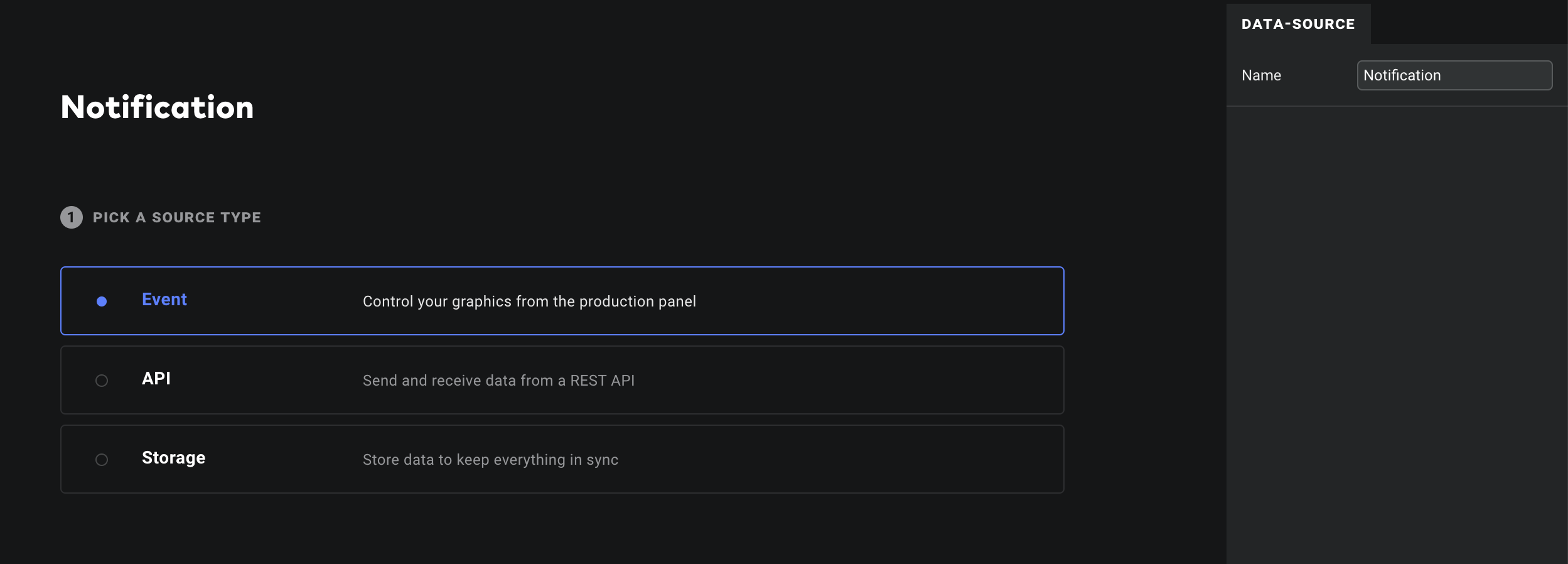Click the Notification page heading
This screenshot has width=1568, height=564.
click(x=158, y=107)
